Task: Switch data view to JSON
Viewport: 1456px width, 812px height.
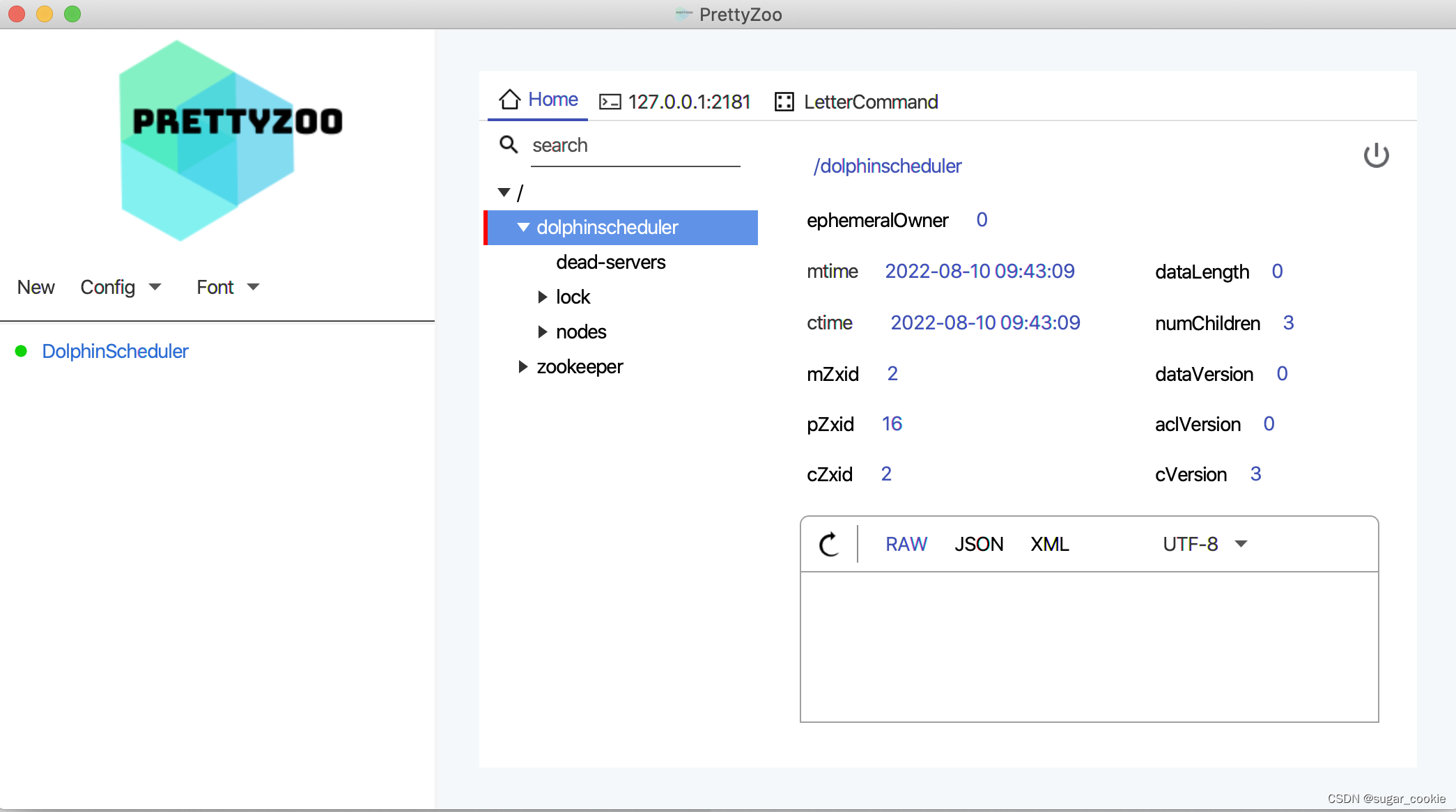Action: [979, 544]
